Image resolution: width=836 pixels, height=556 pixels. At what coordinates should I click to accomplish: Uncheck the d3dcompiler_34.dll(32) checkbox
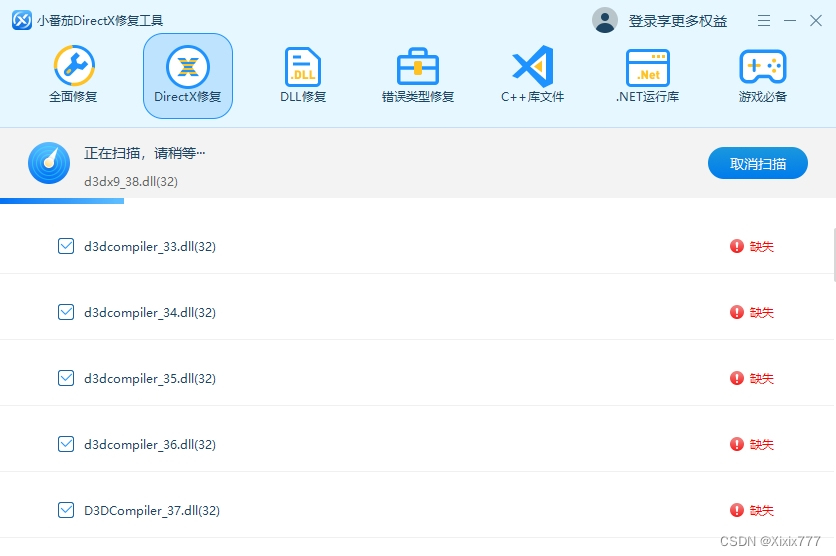click(66, 312)
